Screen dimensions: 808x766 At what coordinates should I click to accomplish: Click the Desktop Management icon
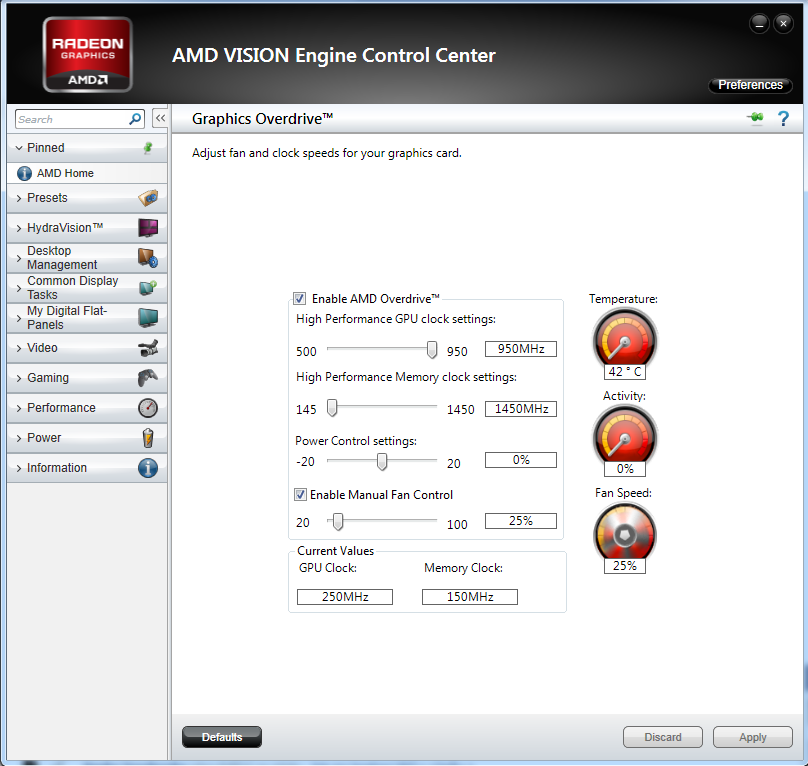[x=148, y=258]
